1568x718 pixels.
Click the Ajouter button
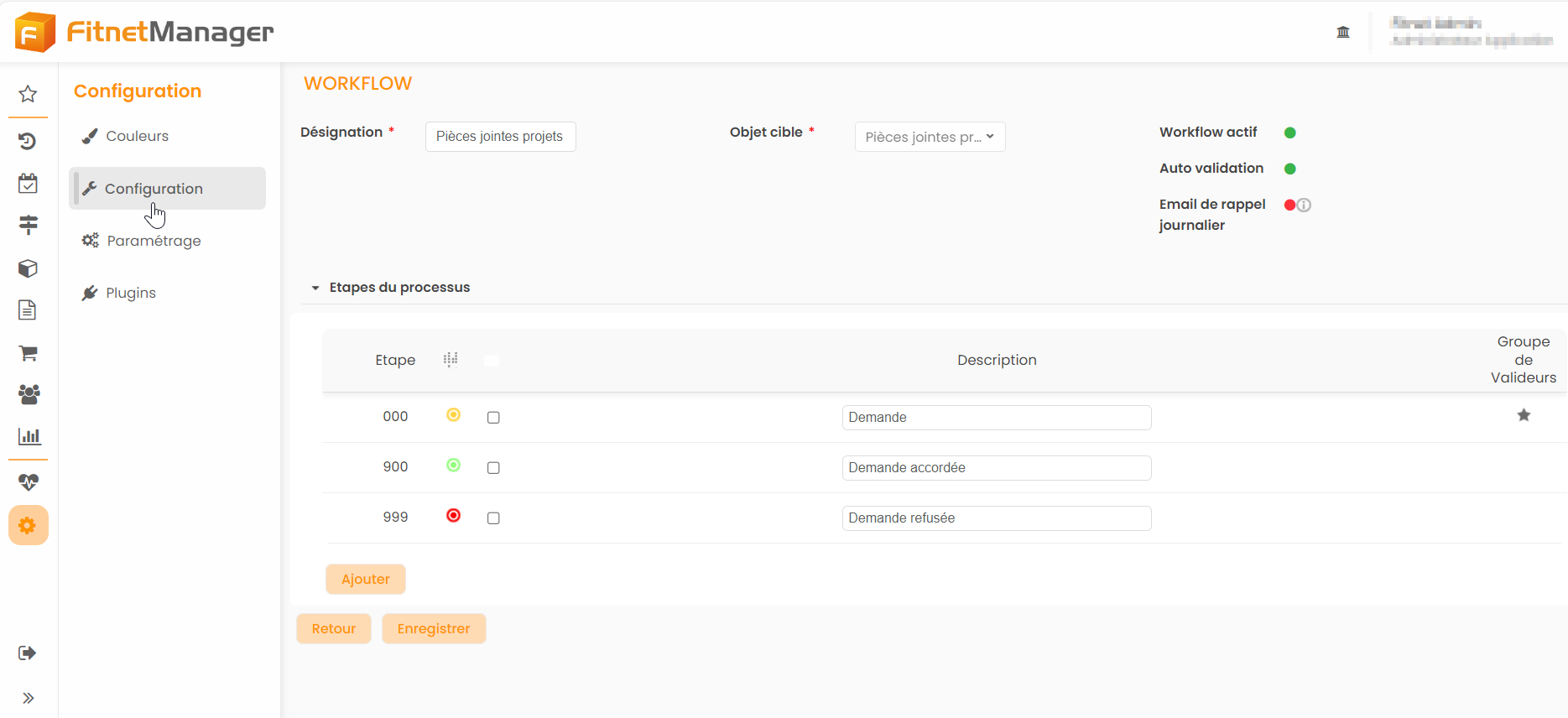(x=366, y=579)
